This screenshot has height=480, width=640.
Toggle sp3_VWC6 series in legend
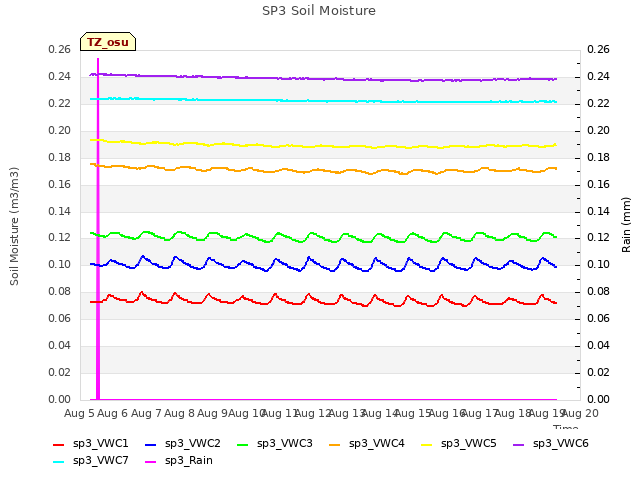551,444
